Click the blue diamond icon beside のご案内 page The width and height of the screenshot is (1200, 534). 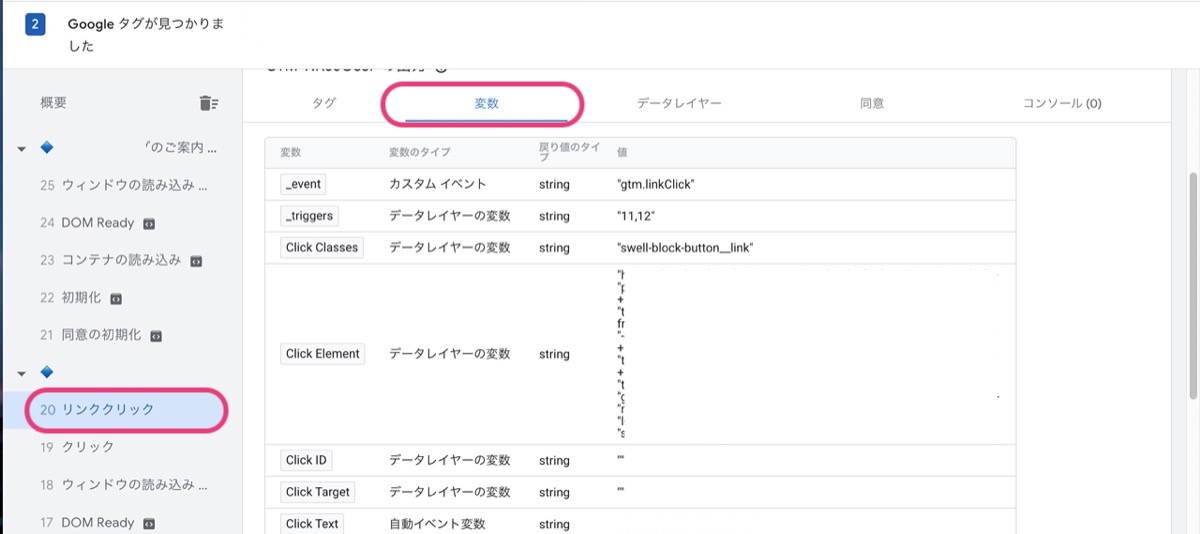pos(46,148)
